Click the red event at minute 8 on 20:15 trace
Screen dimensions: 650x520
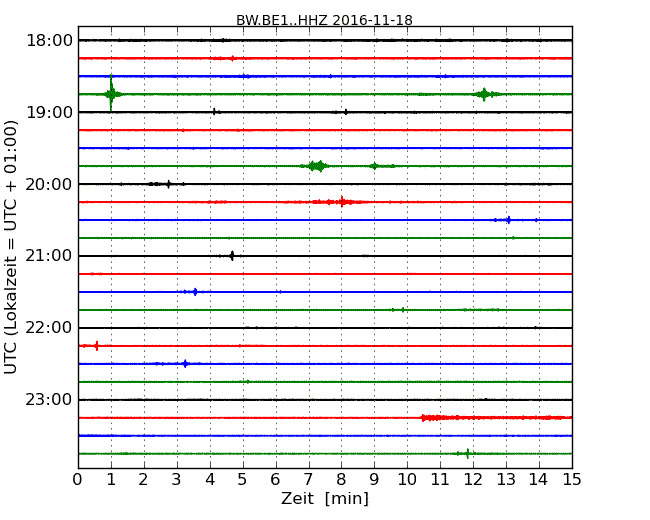[x=342, y=202]
